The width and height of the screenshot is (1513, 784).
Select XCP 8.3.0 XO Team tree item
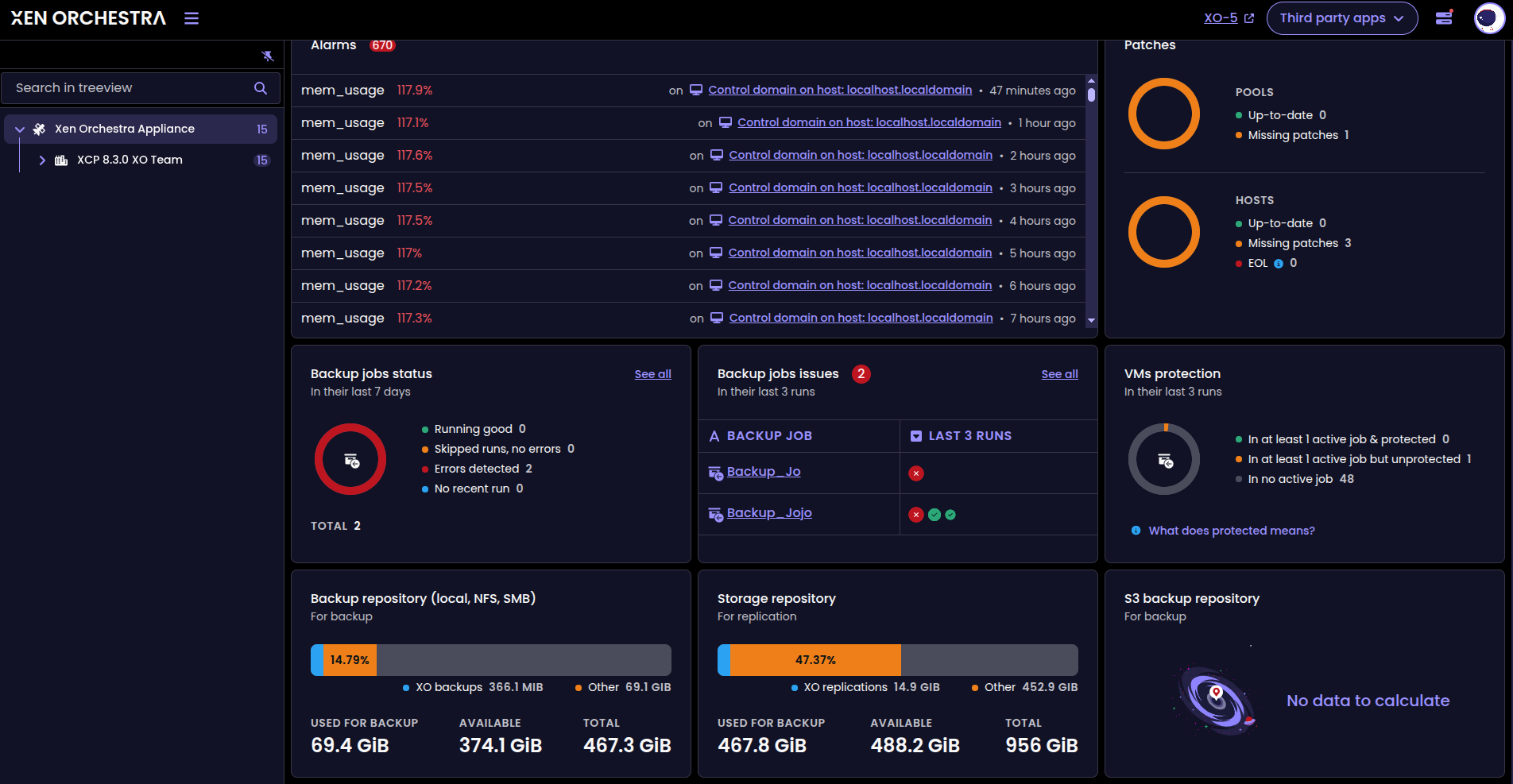[x=130, y=160]
